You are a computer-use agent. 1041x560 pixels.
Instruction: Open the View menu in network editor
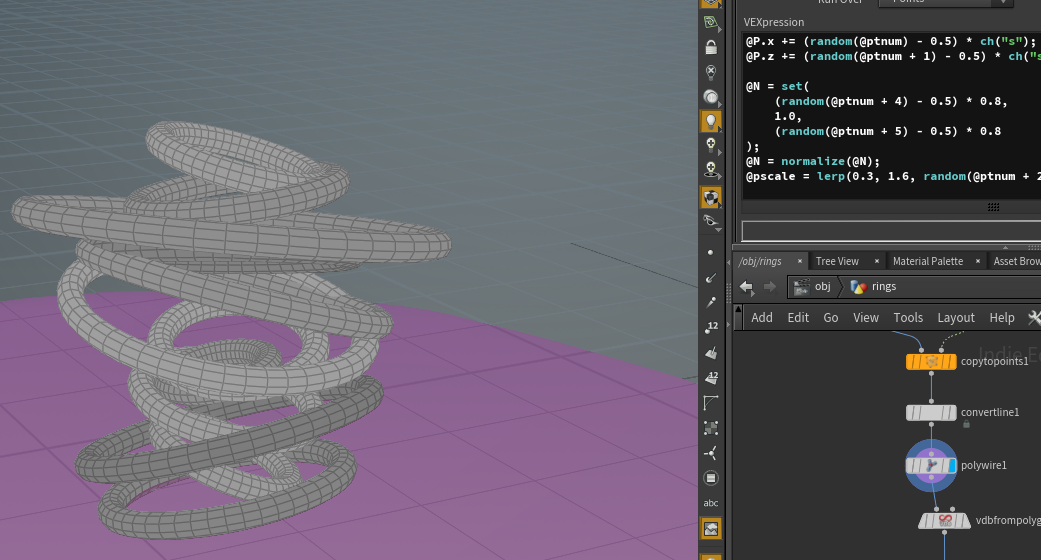tap(866, 318)
